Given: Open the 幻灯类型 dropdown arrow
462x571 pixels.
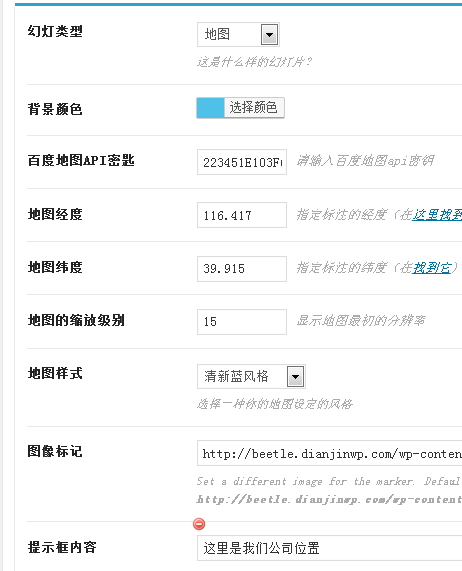Looking at the screenshot, I should click(269, 35).
